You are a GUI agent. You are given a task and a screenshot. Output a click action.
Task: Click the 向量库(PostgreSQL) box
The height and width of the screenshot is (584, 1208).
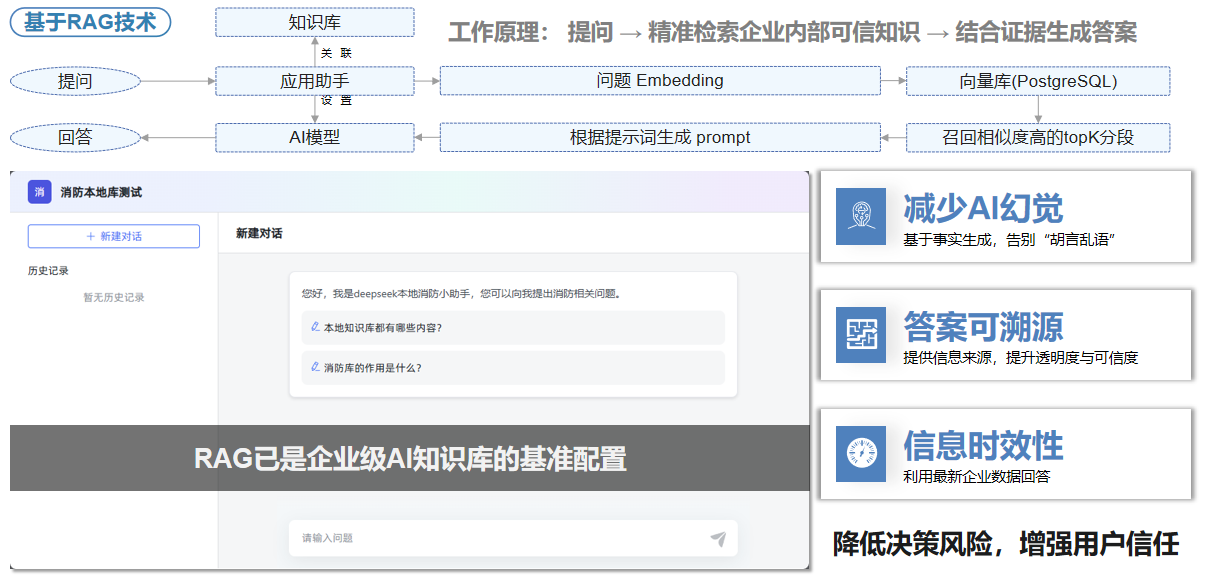tap(1038, 81)
